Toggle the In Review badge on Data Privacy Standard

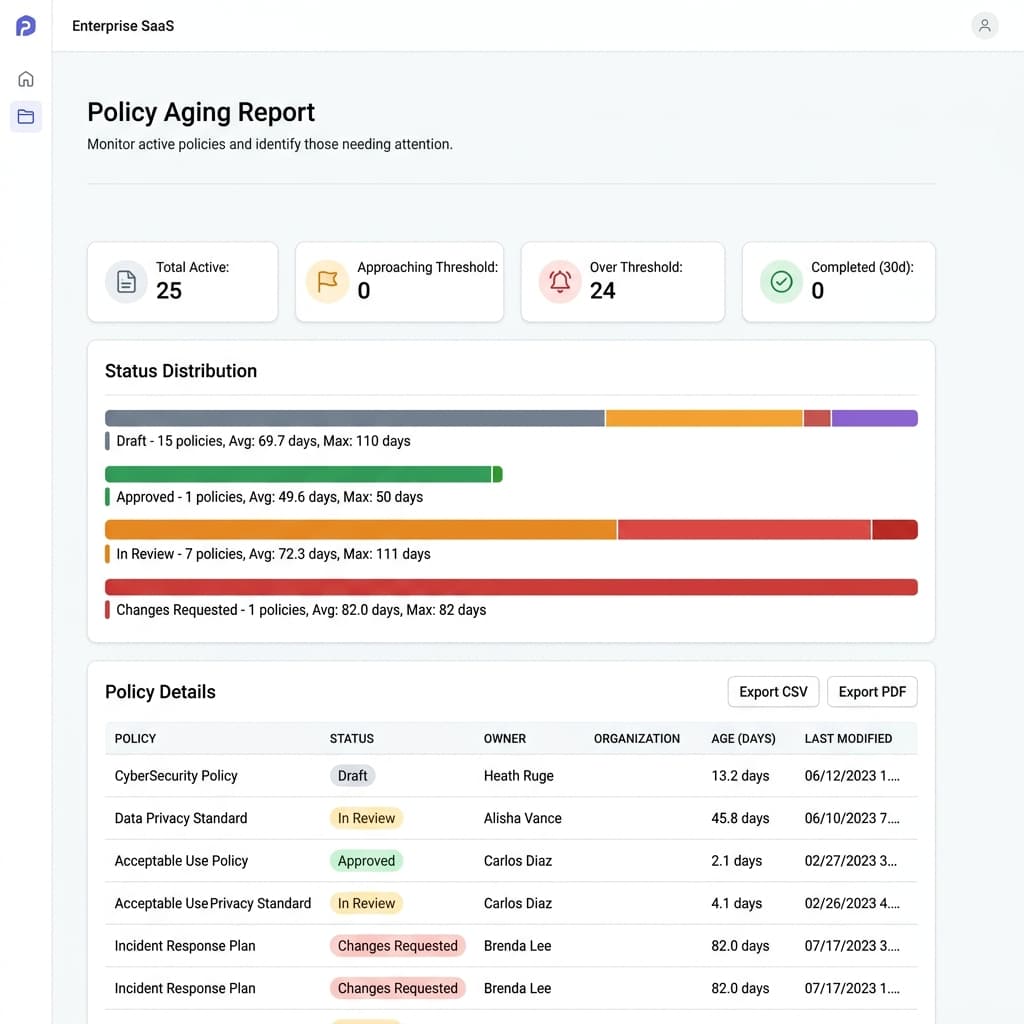[x=366, y=818]
